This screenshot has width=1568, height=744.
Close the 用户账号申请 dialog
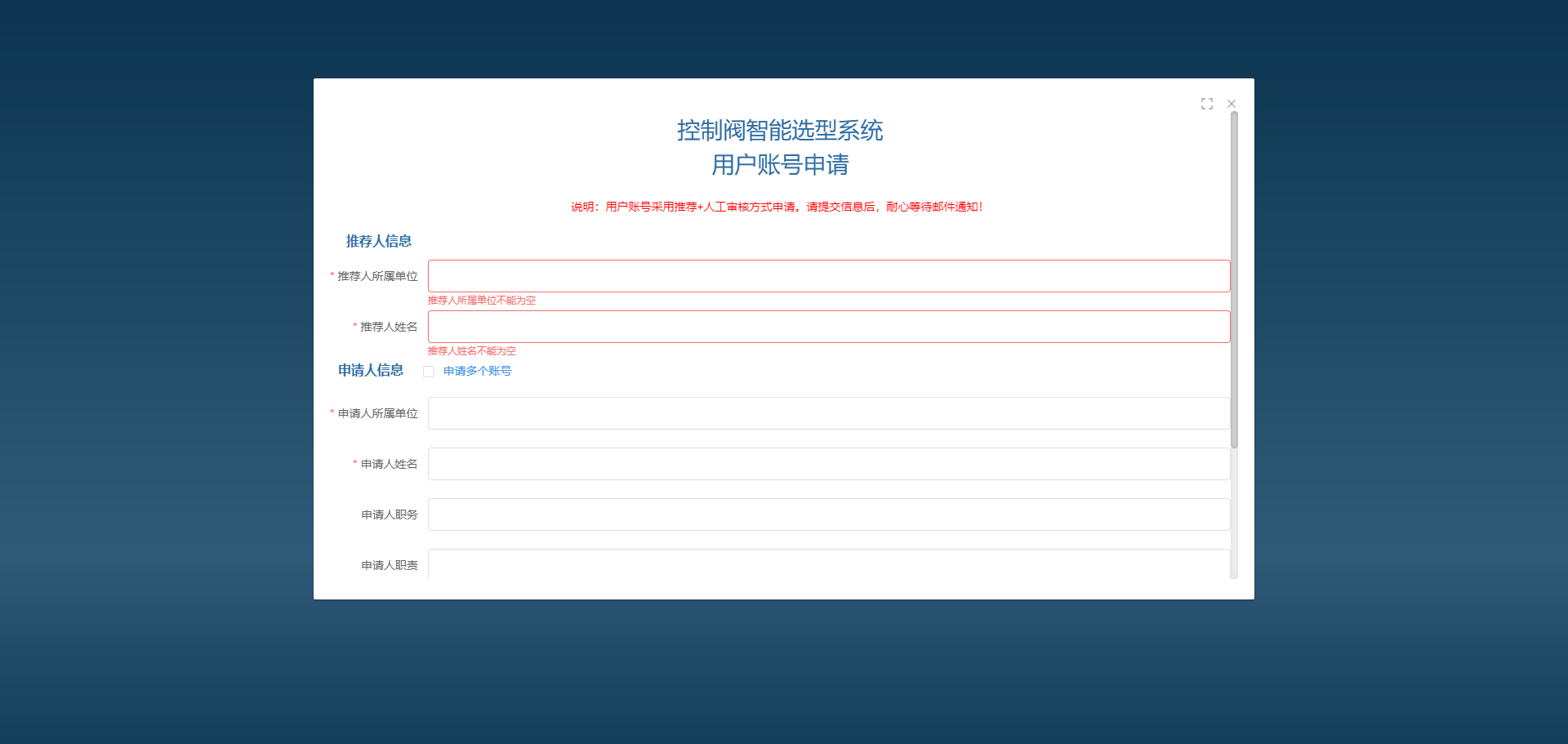click(x=1232, y=104)
